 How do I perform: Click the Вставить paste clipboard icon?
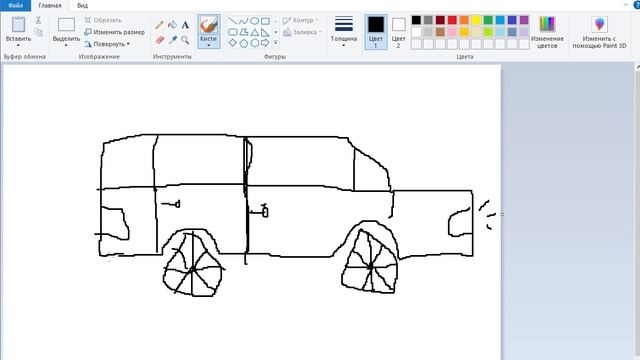18,24
